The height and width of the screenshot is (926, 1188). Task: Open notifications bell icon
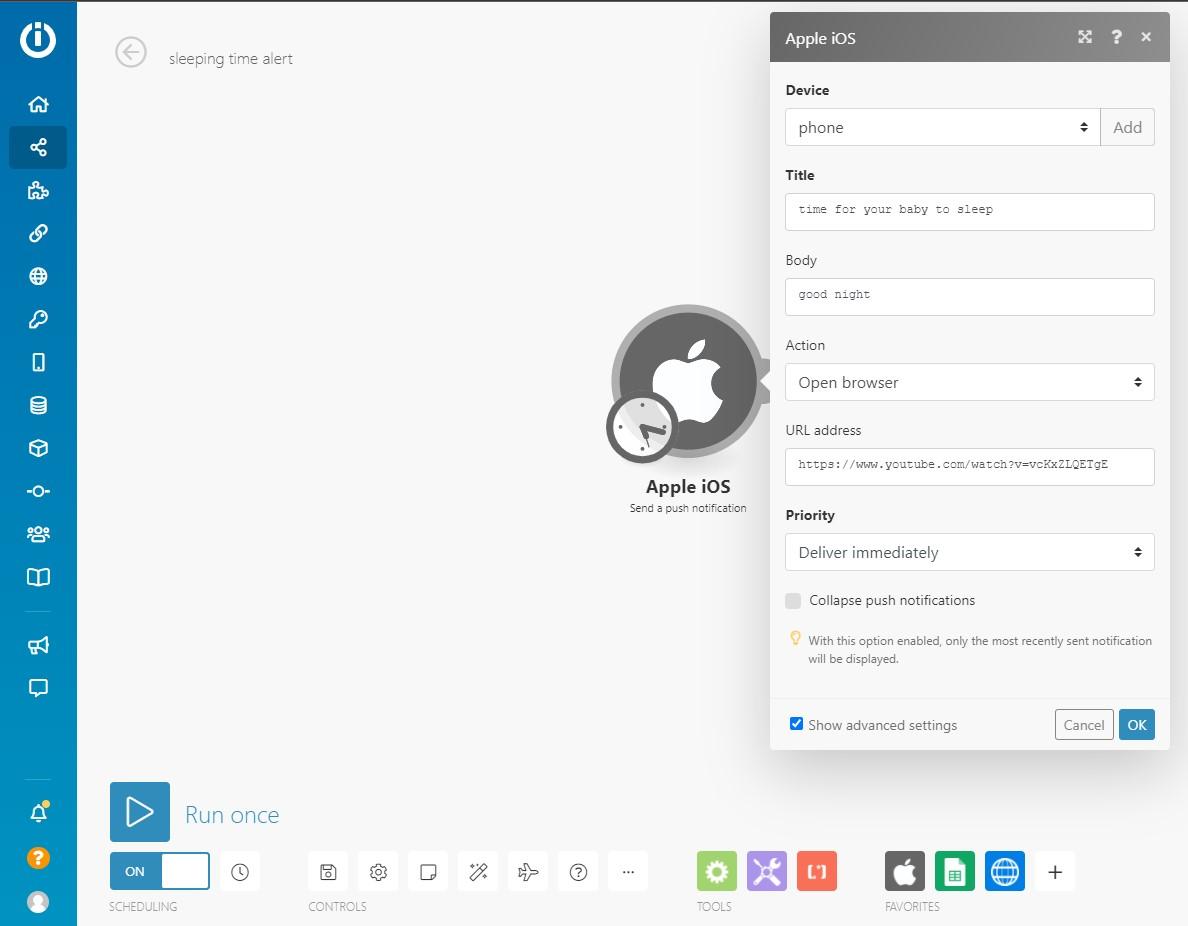point(39,813)
